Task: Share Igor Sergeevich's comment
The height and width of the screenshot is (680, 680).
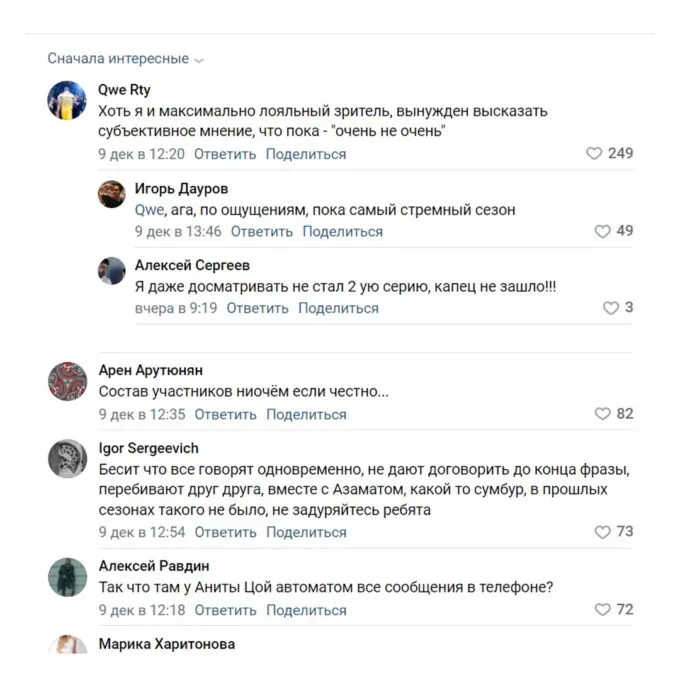Action: (306, 532)
